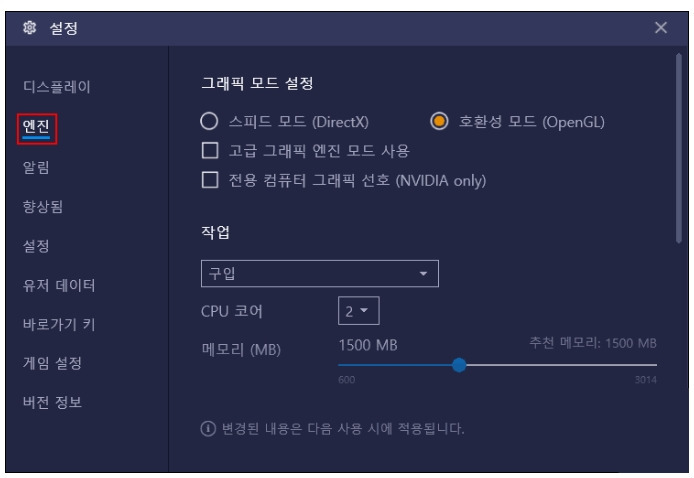The image size is (694, 478).
Task: Select 게임 설정 in the sidebar
Action: (52, 363)
